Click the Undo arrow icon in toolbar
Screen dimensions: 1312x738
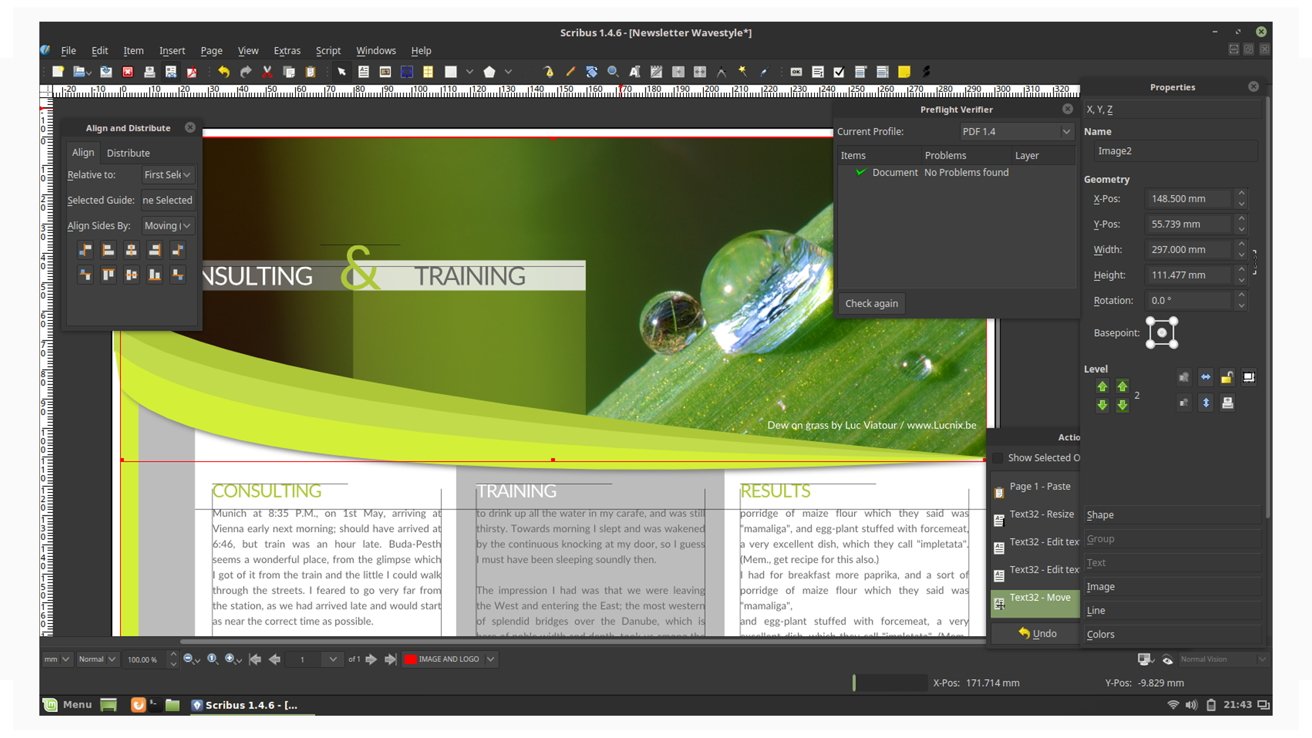pos(223,72)
